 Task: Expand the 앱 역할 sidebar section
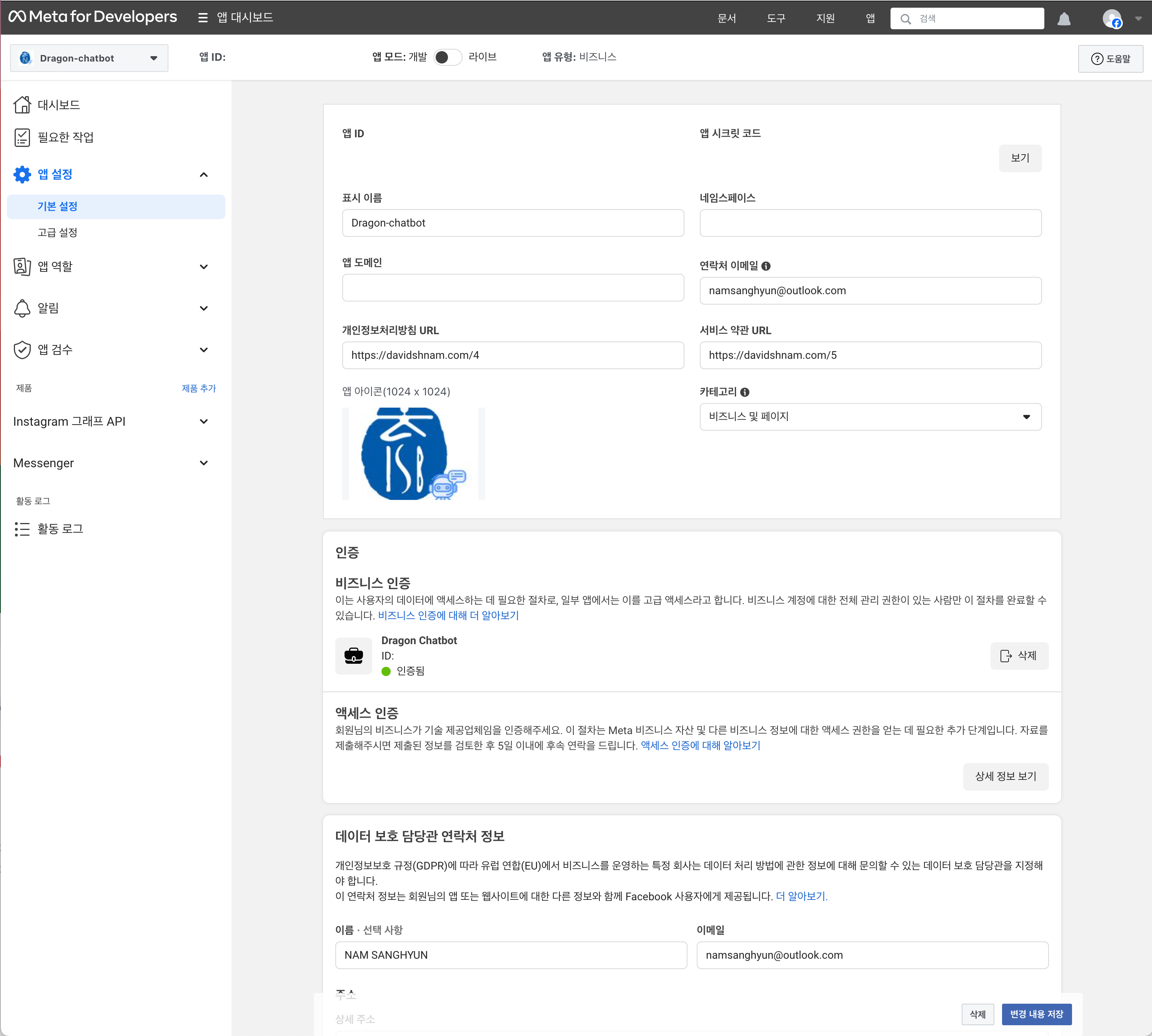(x=204, y=266)
